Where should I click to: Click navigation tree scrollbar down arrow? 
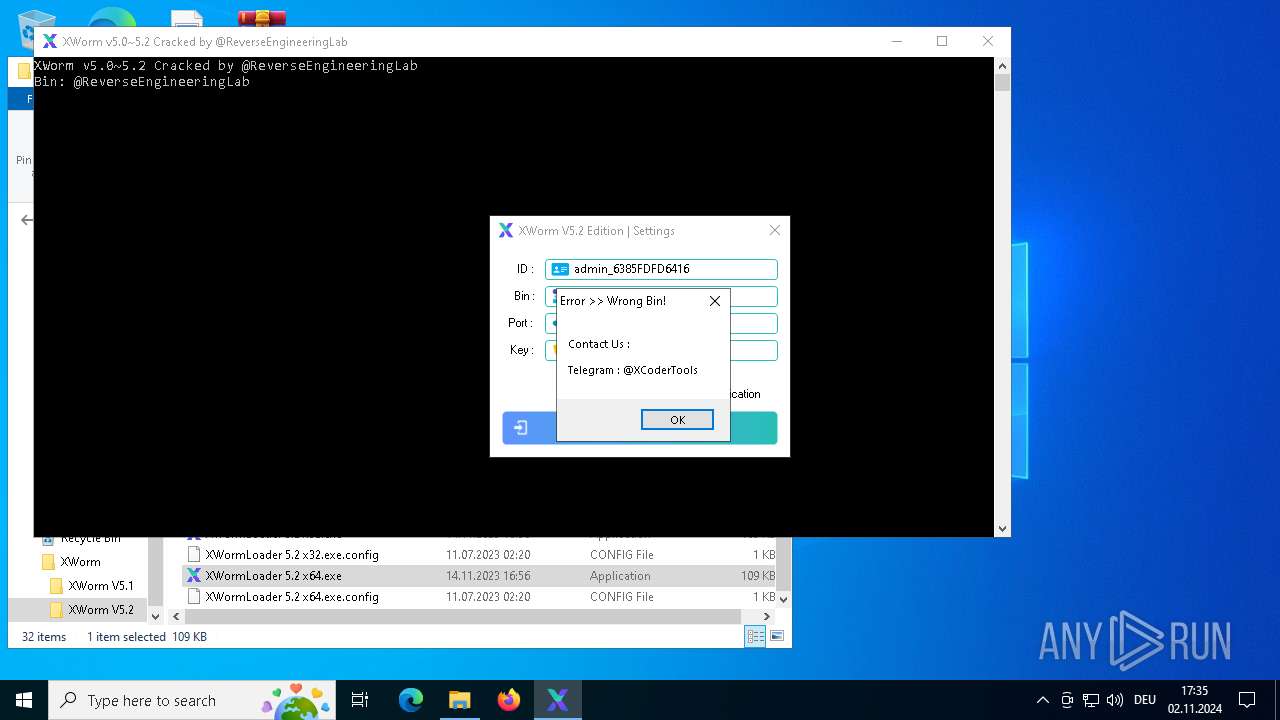155,617
